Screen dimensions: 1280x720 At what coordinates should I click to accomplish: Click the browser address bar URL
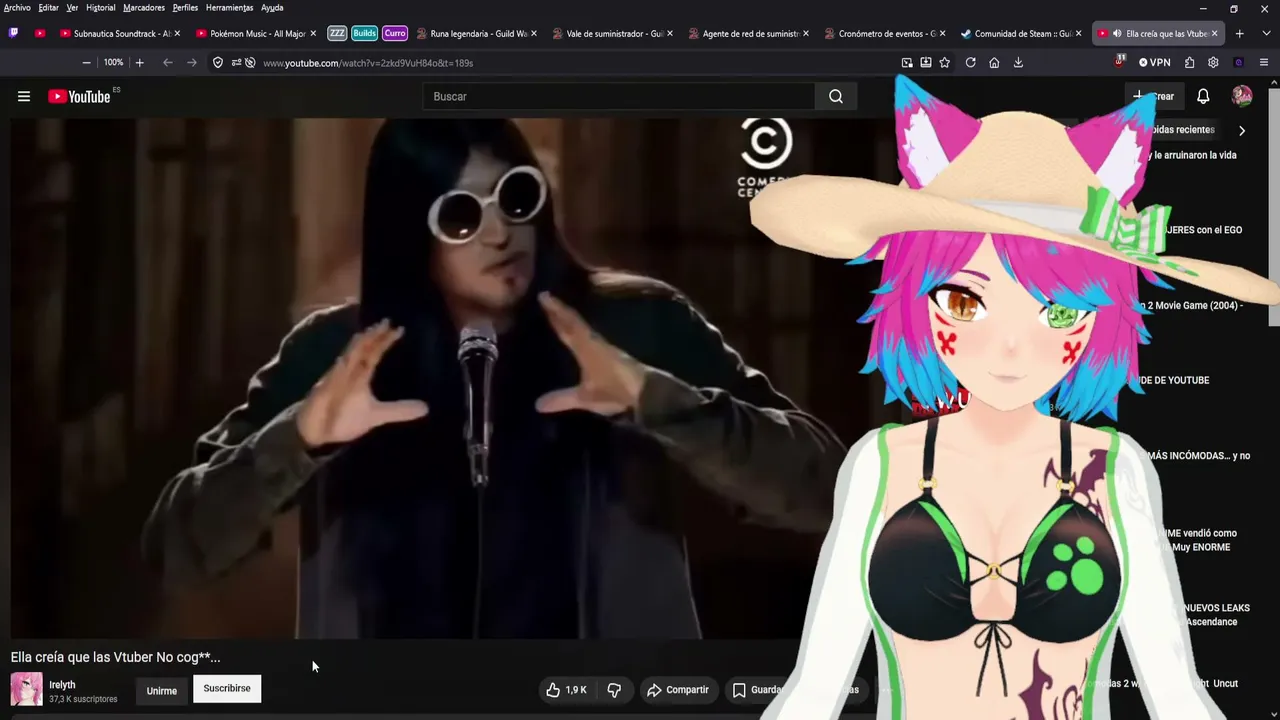point(368,62)
